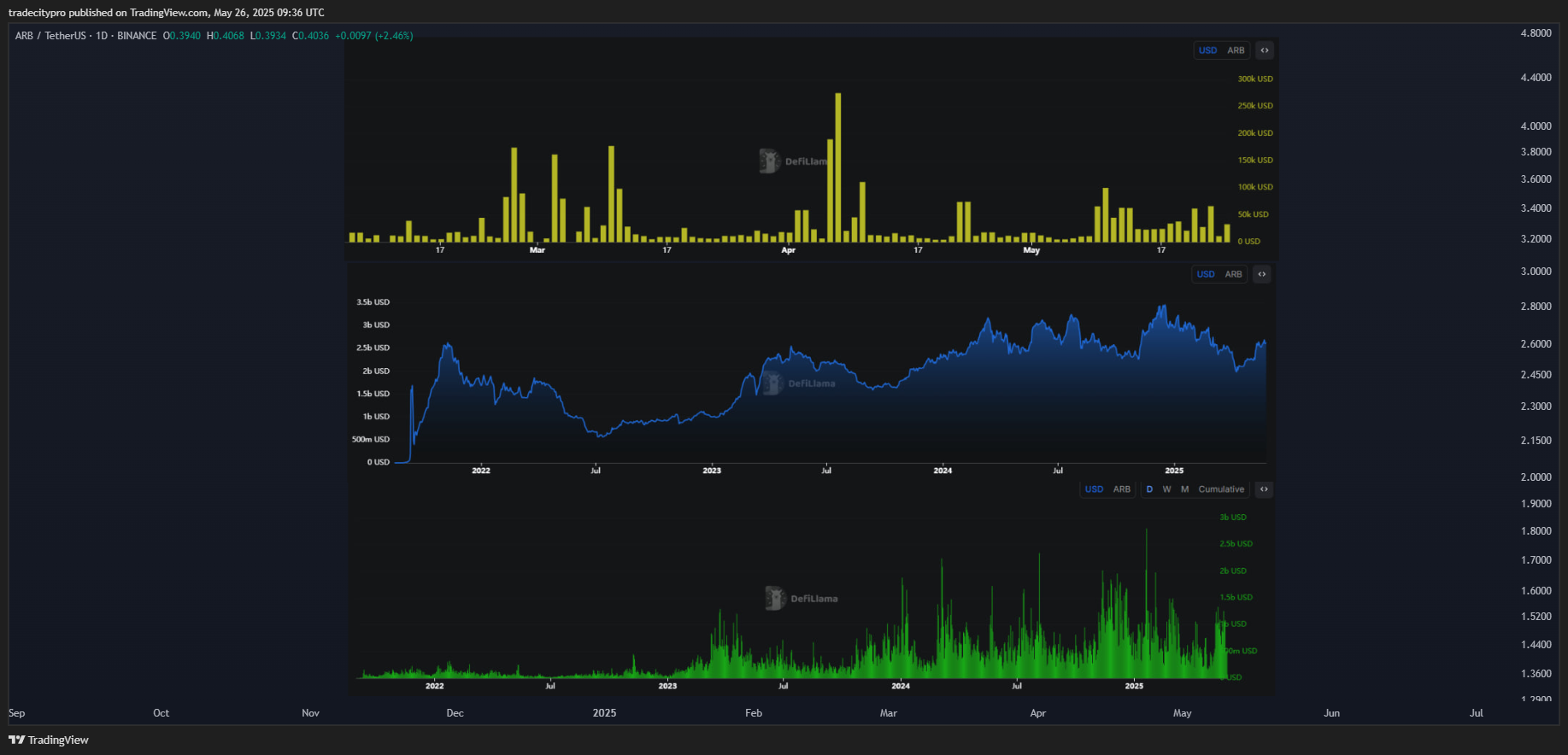1568x755 pixels.
Task: Click the BINANCE exchange label
Action: (137, 36)
